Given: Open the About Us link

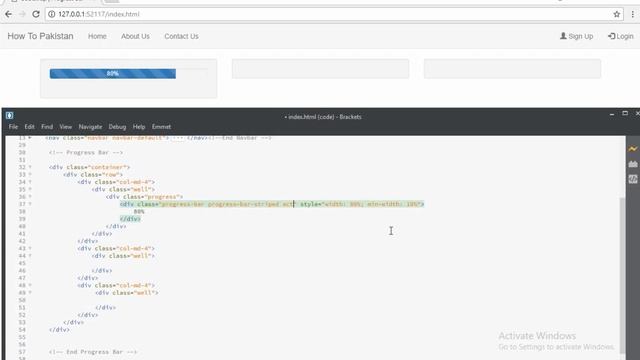Looking at the screenshot, I should [135, 36].
